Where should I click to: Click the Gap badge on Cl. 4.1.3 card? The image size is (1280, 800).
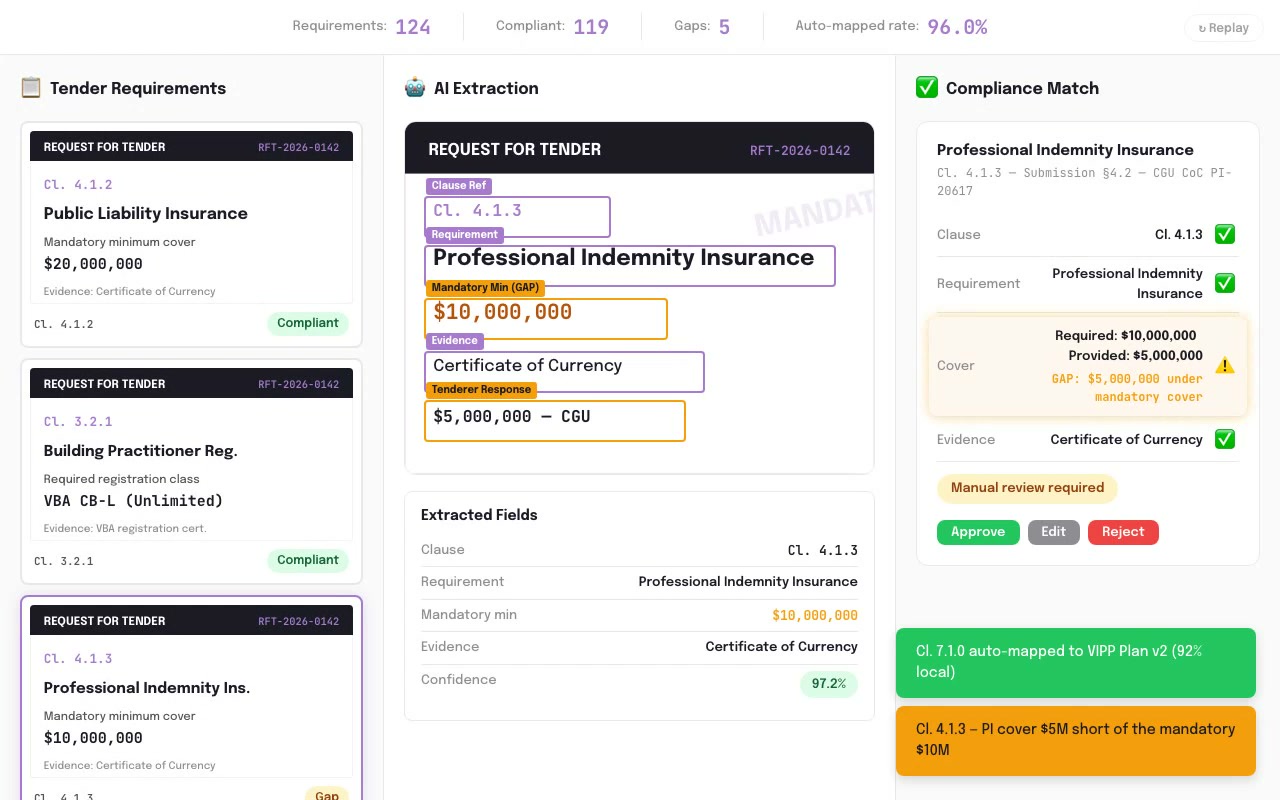327,795
